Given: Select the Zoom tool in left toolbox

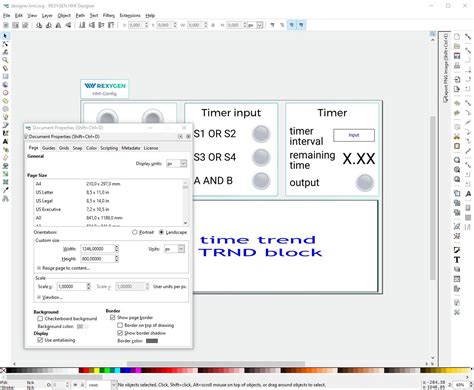Looking at the screenshot, I should click(x=5, y=60).
